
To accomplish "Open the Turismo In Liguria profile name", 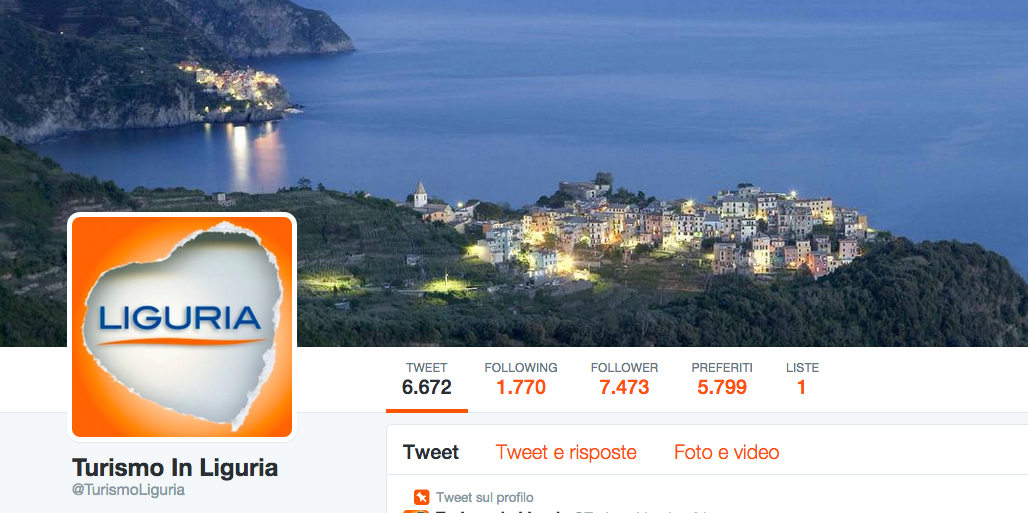I will (x=174, y=468).
